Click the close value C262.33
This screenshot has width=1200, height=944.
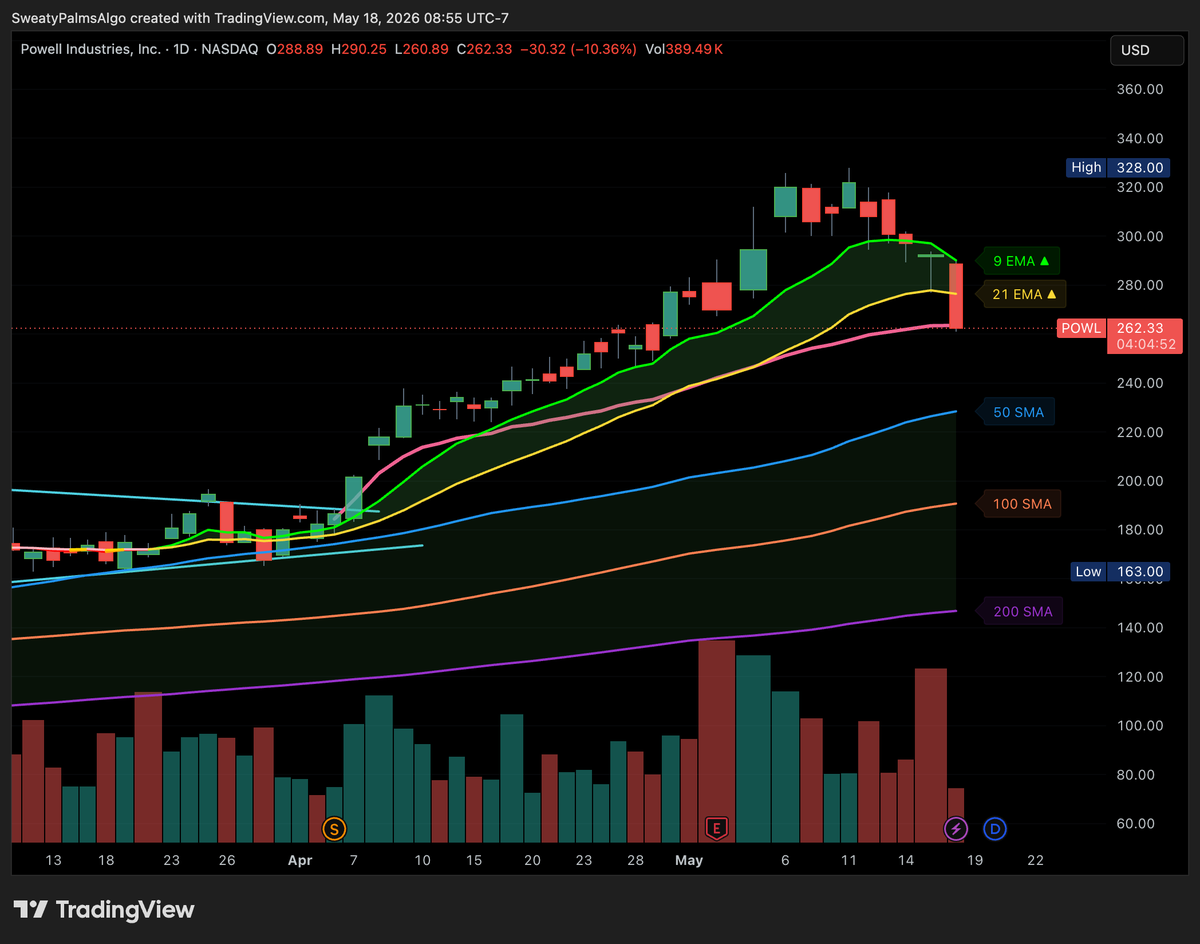tap(485, 48)
